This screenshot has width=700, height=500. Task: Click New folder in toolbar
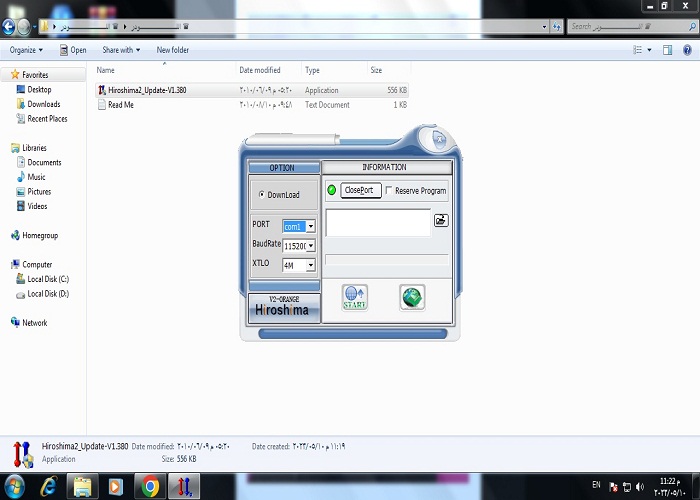coord(173,50)
